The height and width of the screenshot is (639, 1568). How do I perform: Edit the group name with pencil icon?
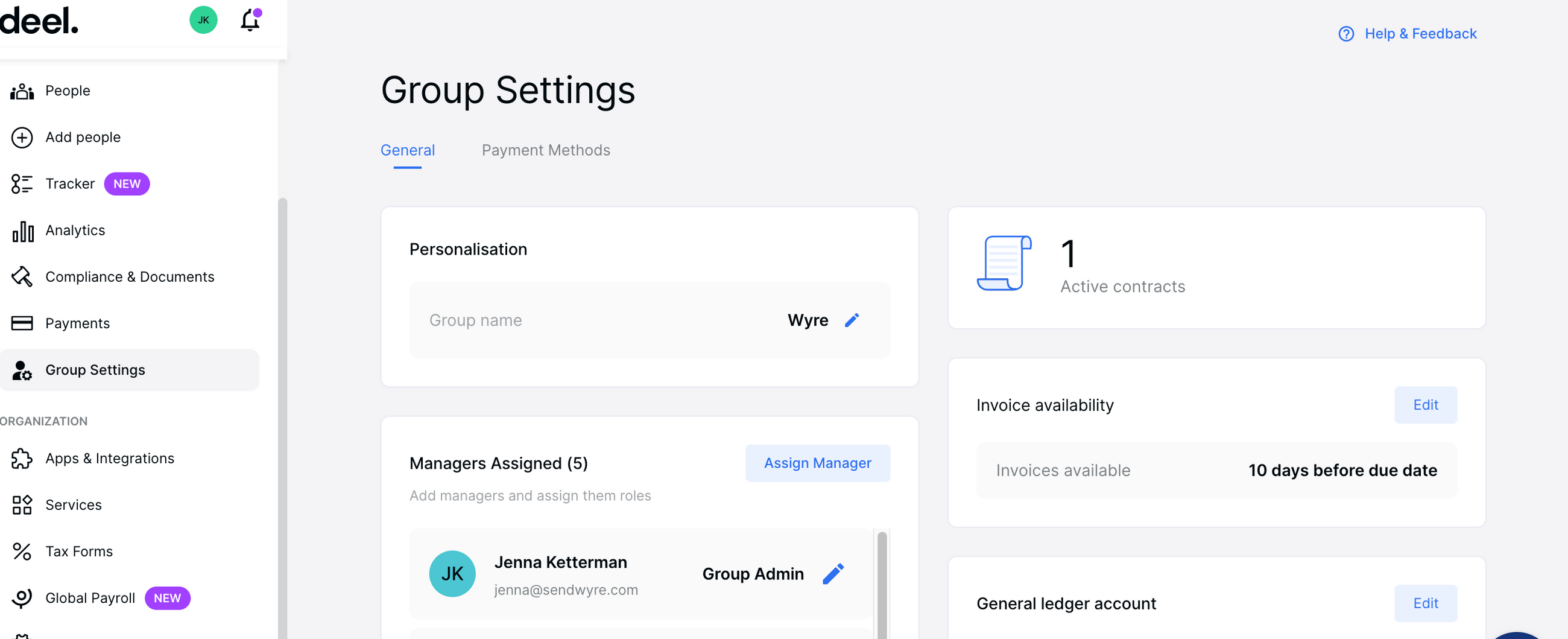click(852, 320)
